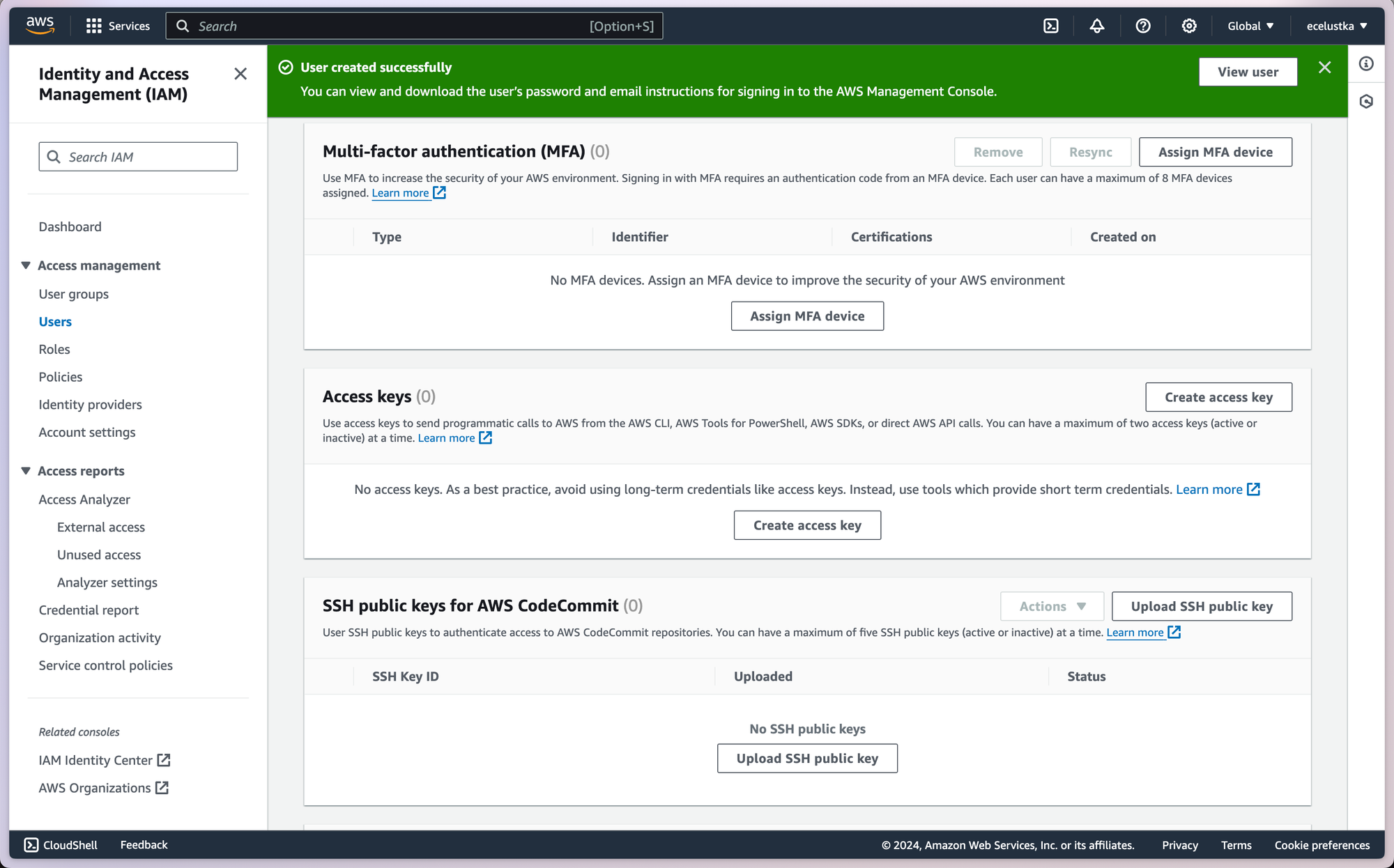1394x868 pixels.
Task: Click the Upload SSH public key button in the header
Action: pyautogui.click(x=1202, y=606)
